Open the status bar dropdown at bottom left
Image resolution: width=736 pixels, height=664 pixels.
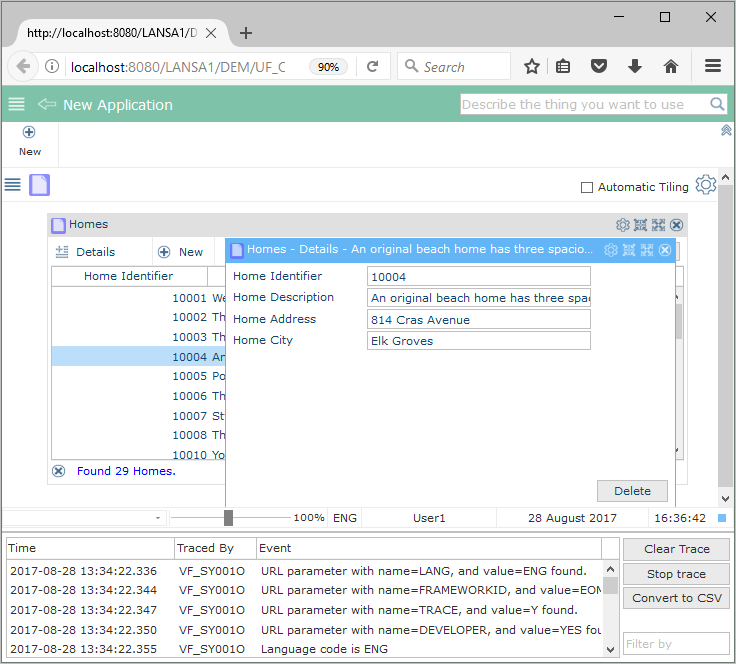159,518
